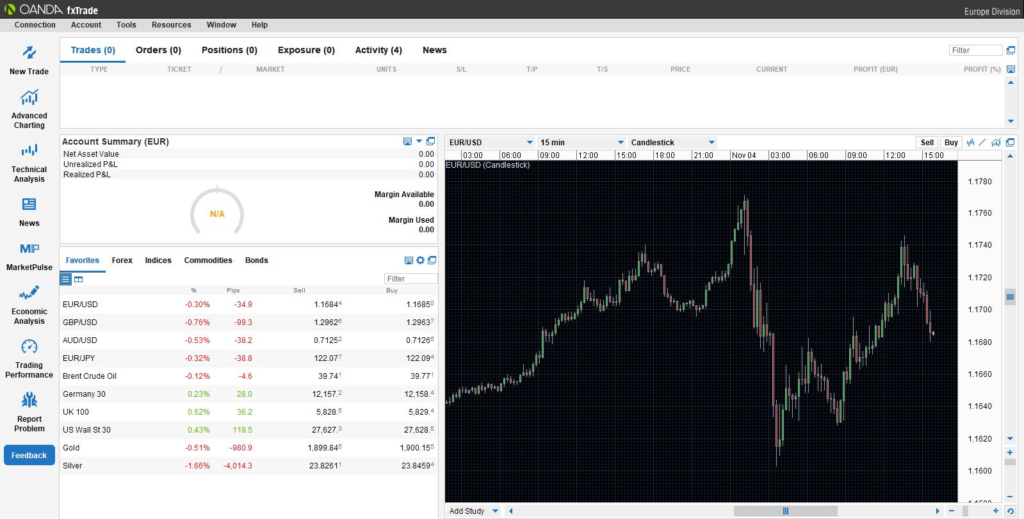Switch to the Orders (0) tab
Screen dimensions: 1024x519
(x=158, y=50)
